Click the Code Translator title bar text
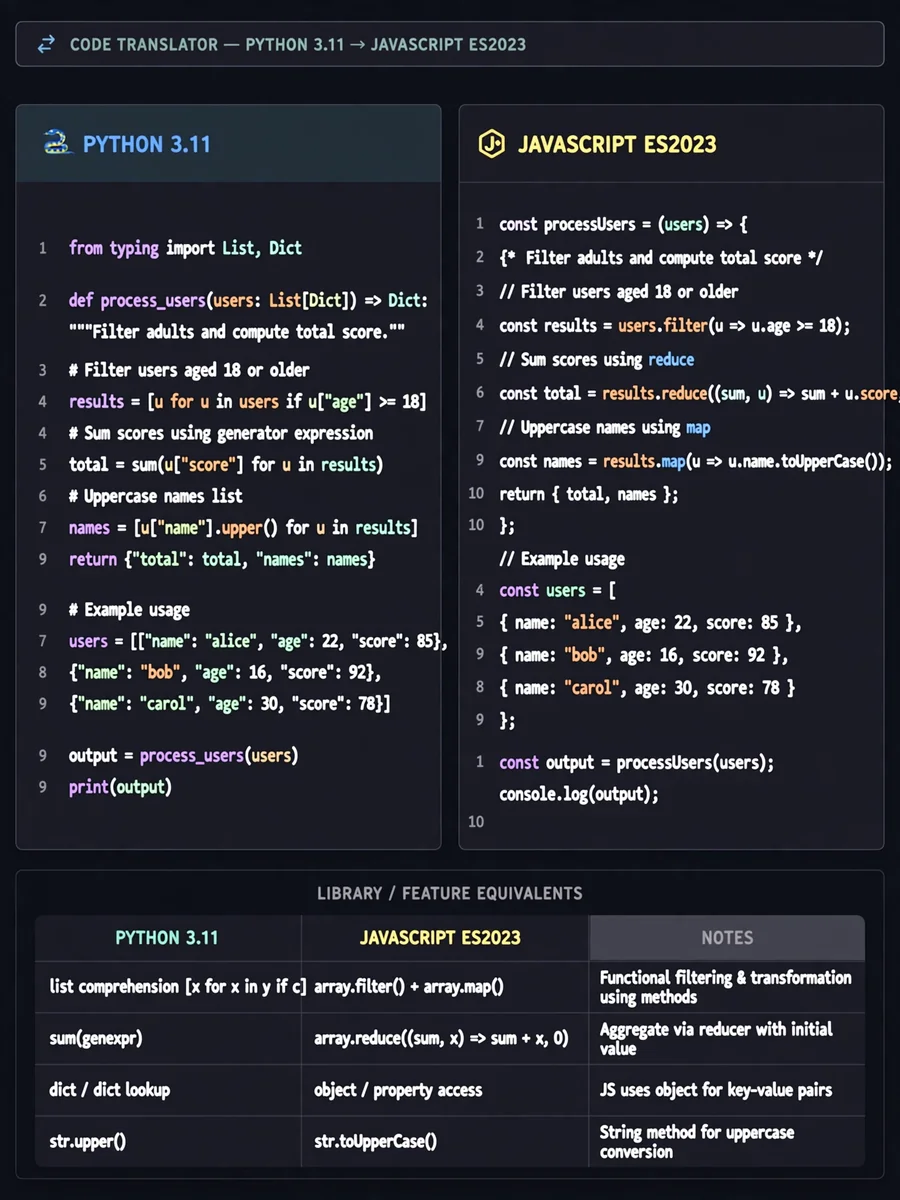This screenshot has height=1200, width=900. coord(298,44)
